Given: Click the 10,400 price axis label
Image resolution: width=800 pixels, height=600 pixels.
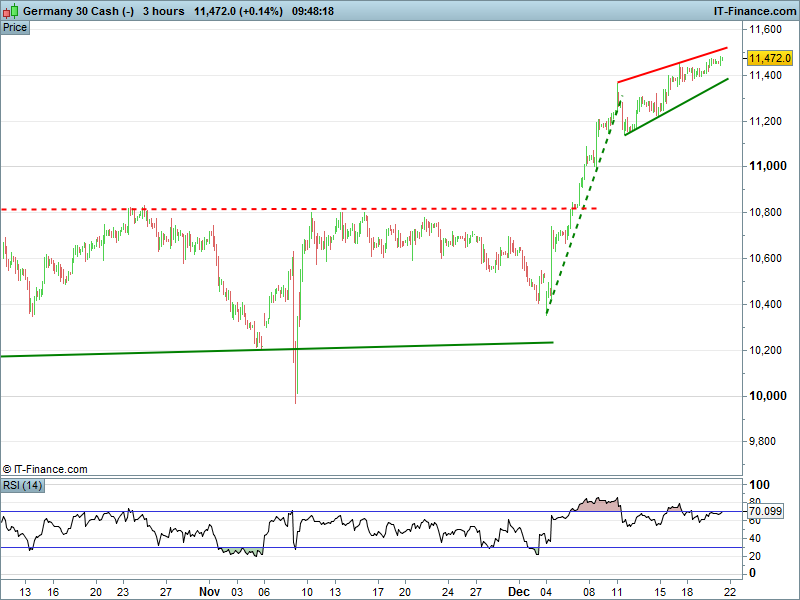Looking at the screenshot, I should (765, 304).
